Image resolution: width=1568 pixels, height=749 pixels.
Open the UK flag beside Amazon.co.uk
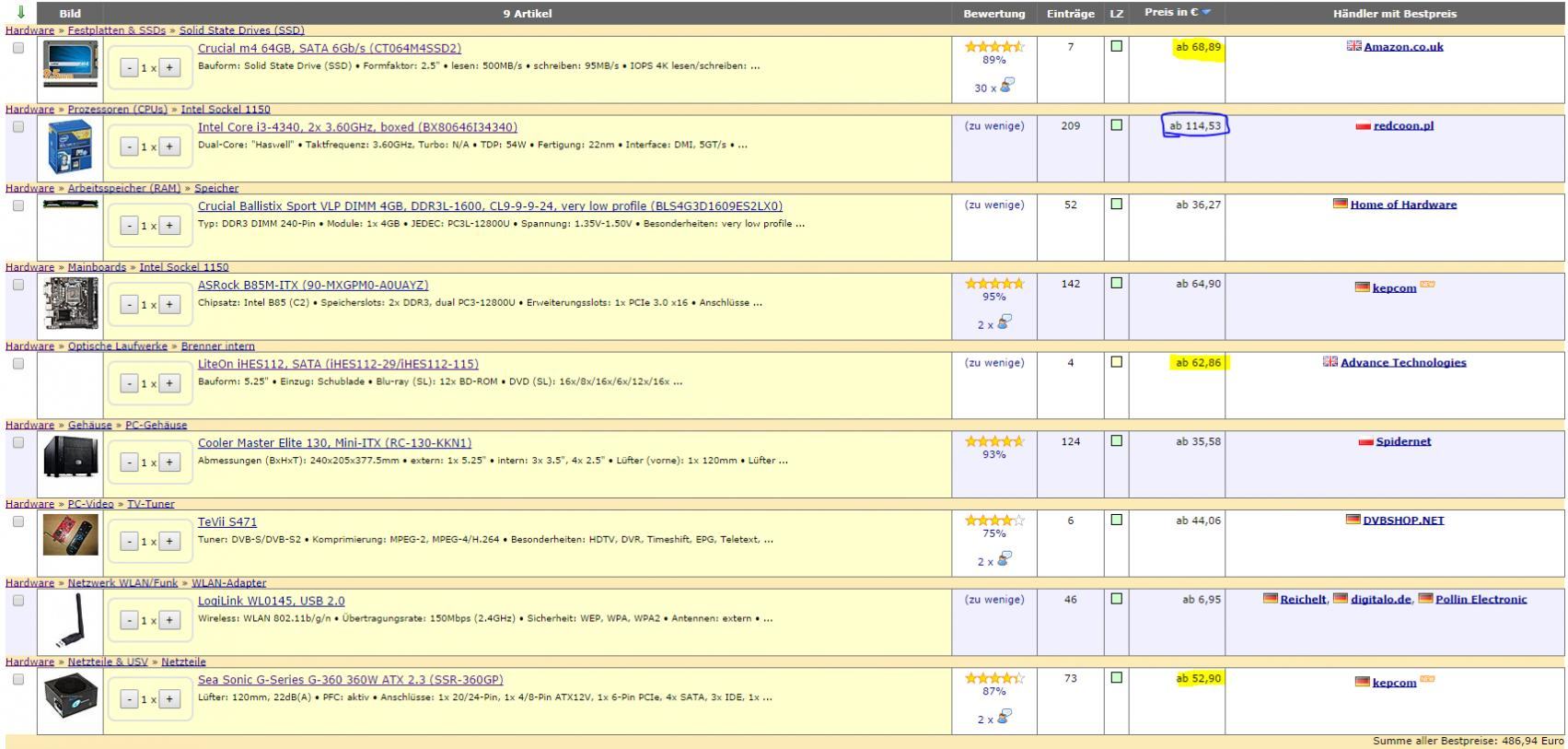click(x=1353, y=46)
